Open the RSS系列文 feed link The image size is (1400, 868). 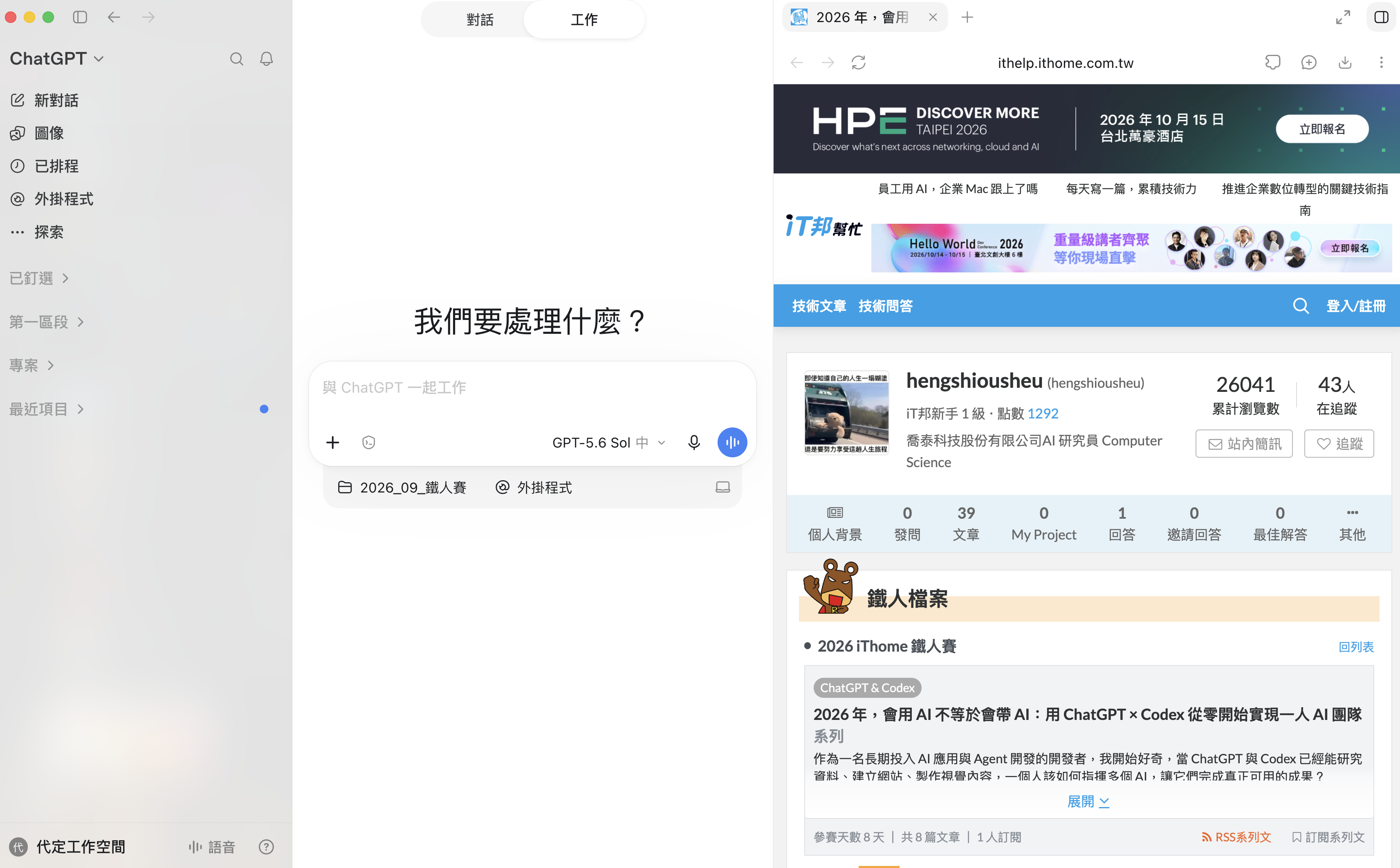pos(1236,837)
